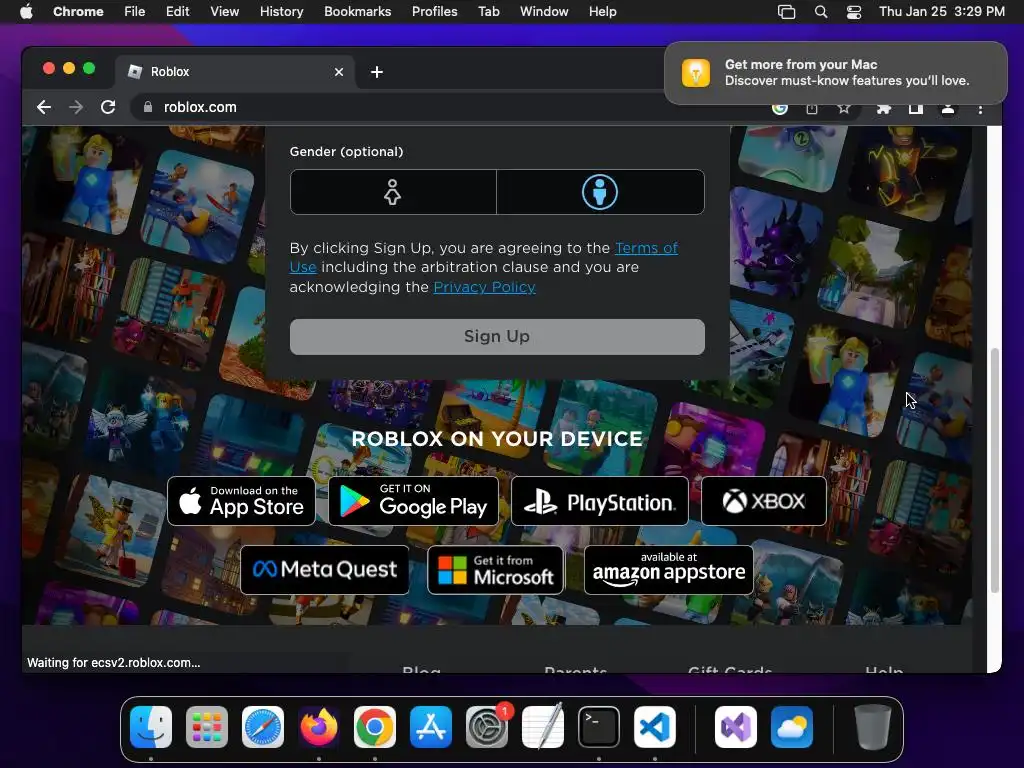Open the Privacy Policy link
This screenshot has width=1024, height=768.
(x=484, y=287)
